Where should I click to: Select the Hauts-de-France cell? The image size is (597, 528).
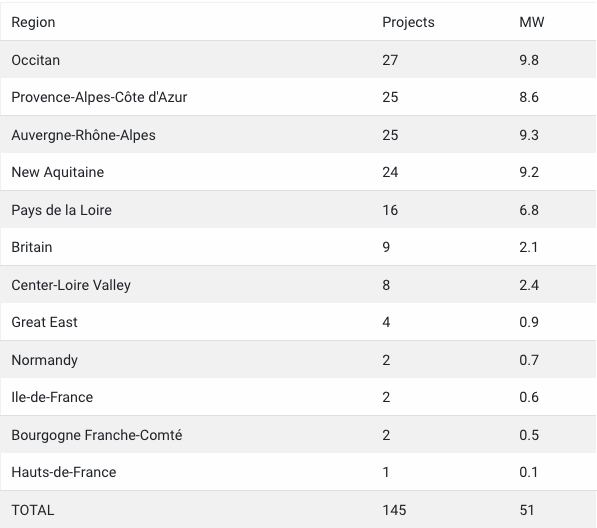pos(64,472)
